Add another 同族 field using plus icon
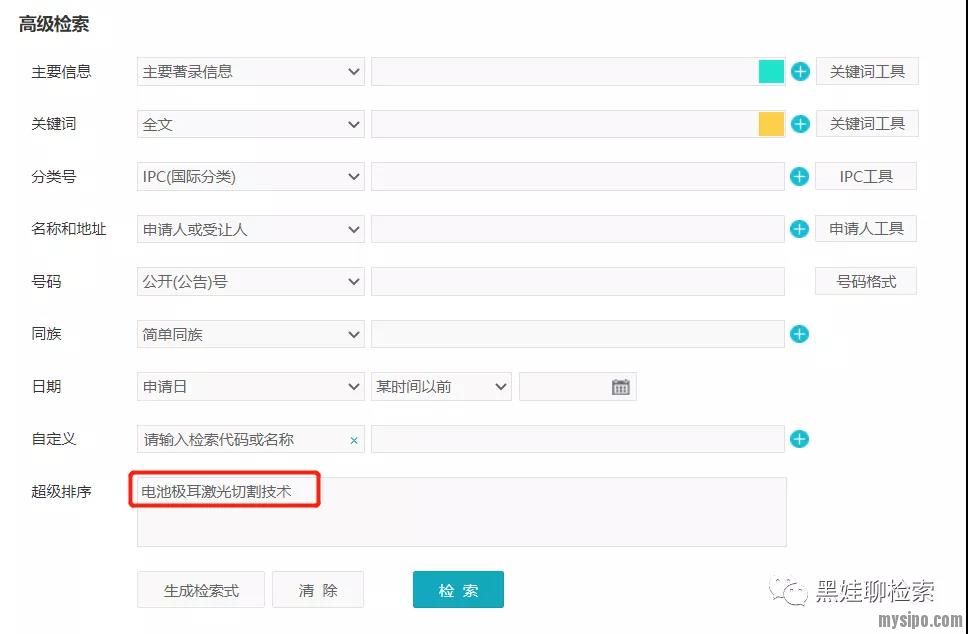968x634 pixels. coord(799,334)
